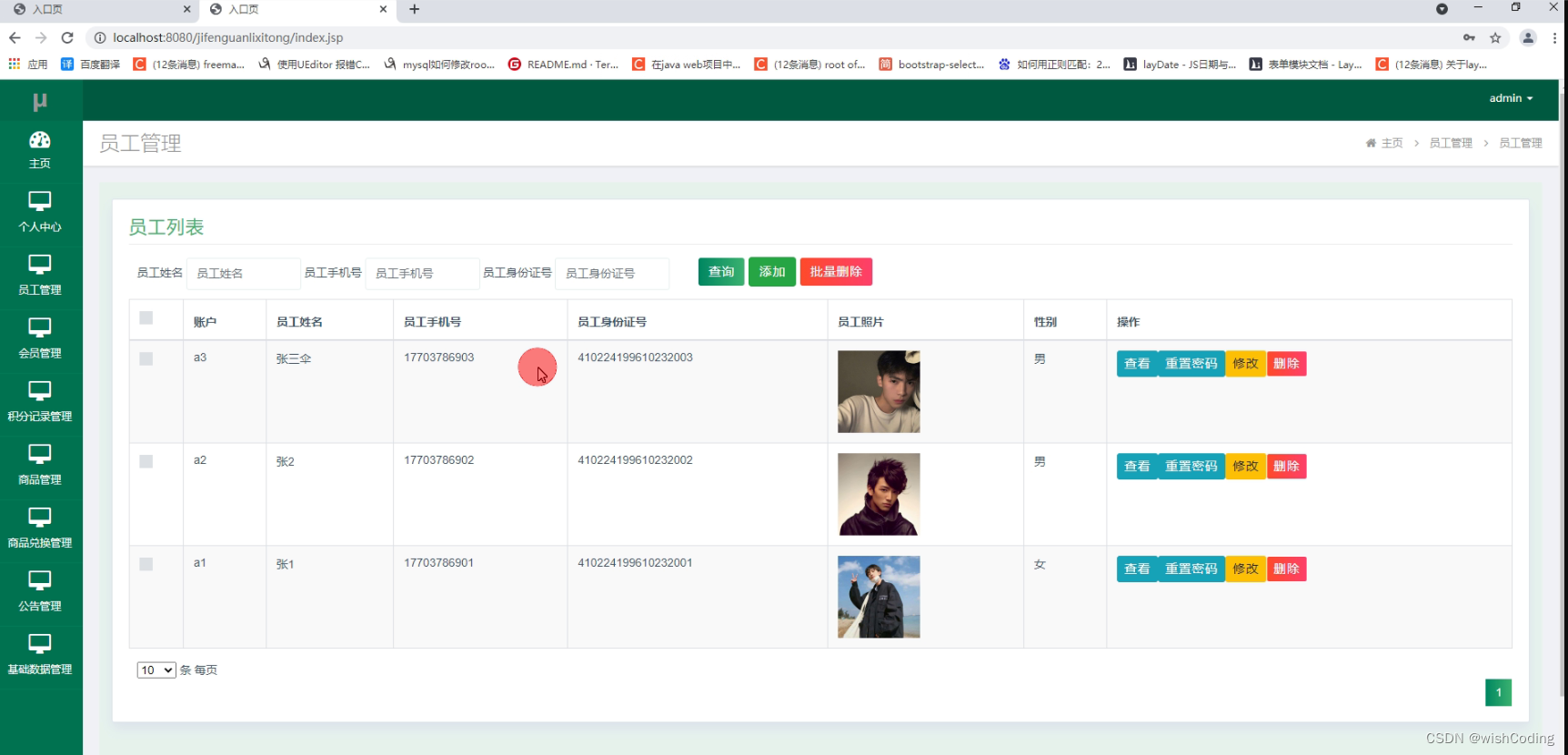Check the row checkbox for account a1
The image size is (1568, 755).
pyautogui.click(x=146, y=564)
